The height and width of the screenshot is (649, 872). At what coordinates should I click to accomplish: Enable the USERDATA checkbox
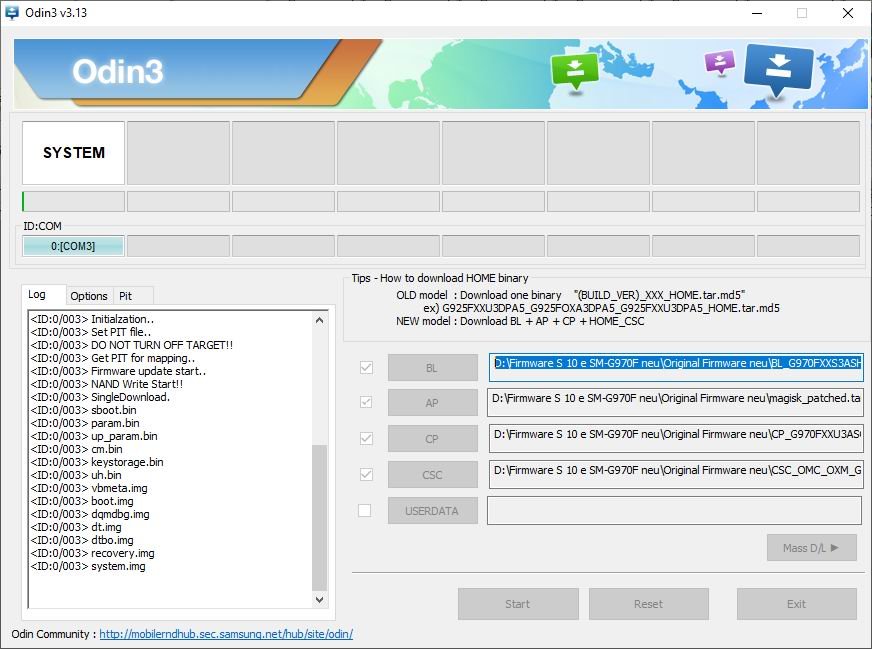pos(364,511)
